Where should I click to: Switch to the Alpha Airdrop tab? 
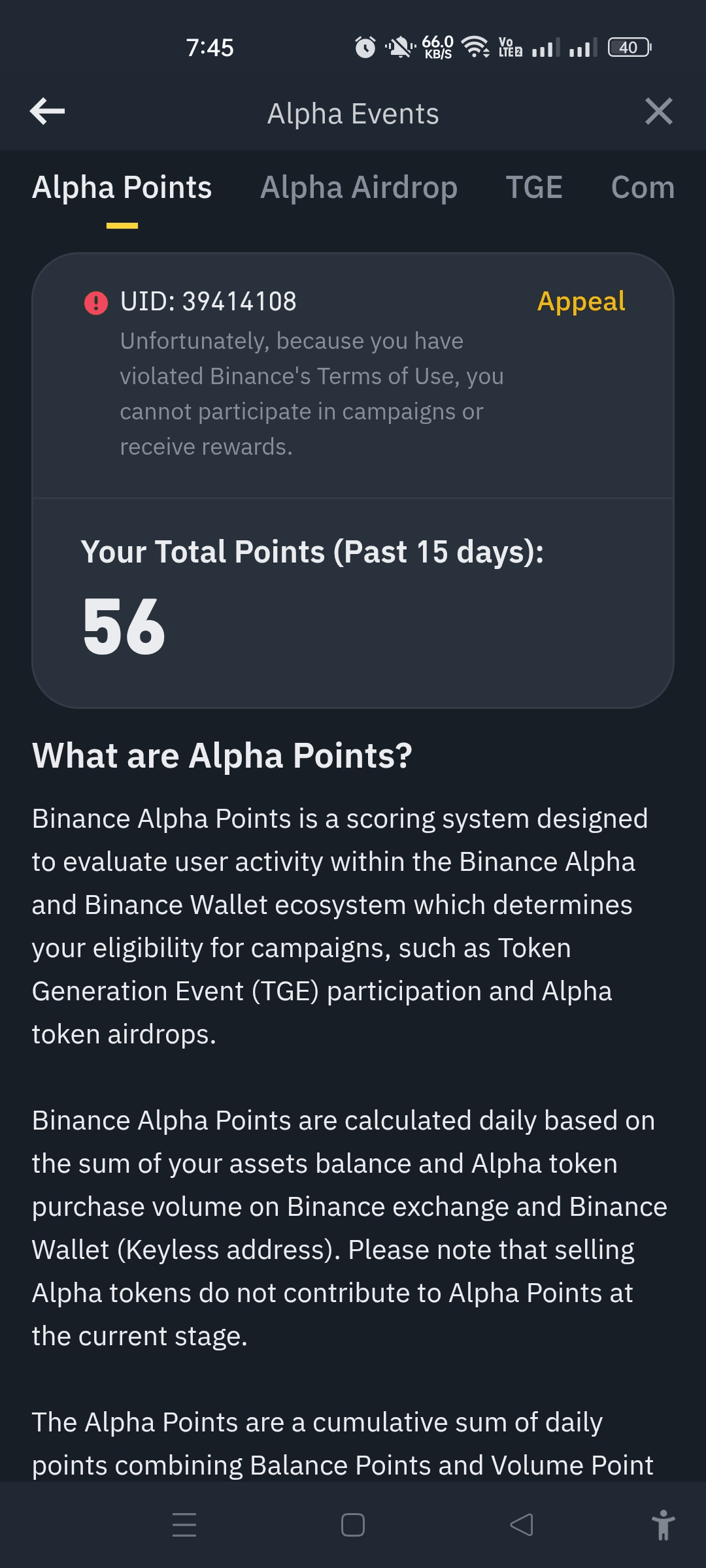point(359,188)
